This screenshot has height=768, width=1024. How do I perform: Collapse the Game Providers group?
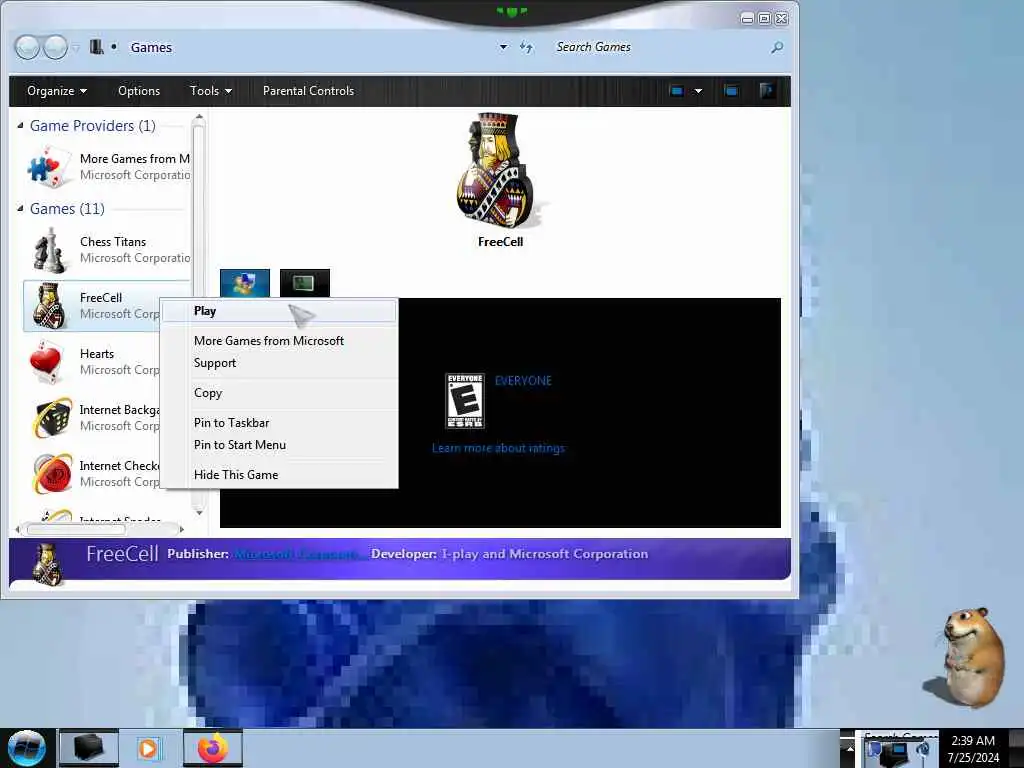click(20, 125)
